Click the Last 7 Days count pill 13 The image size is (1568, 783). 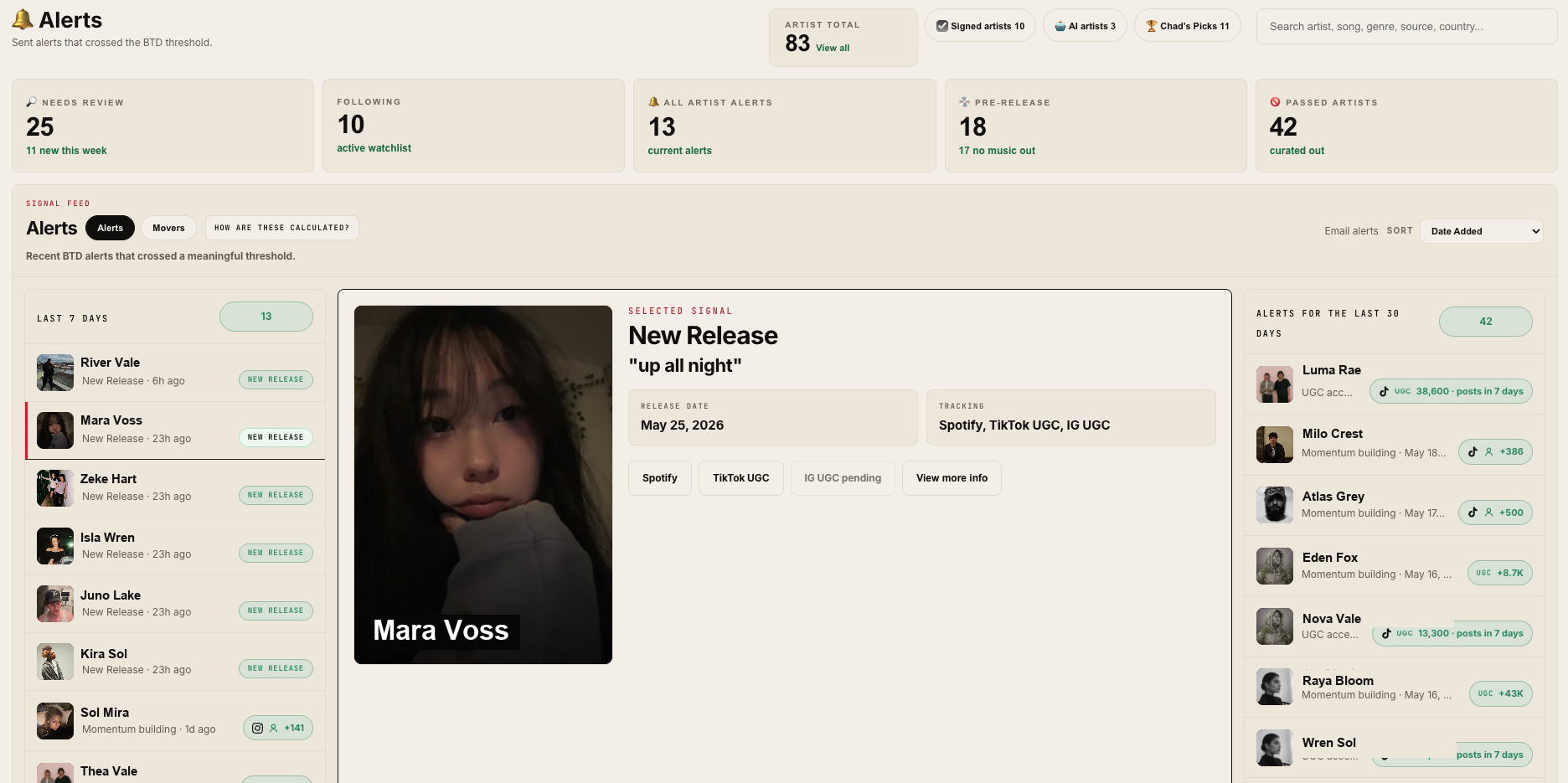(266, 317)
